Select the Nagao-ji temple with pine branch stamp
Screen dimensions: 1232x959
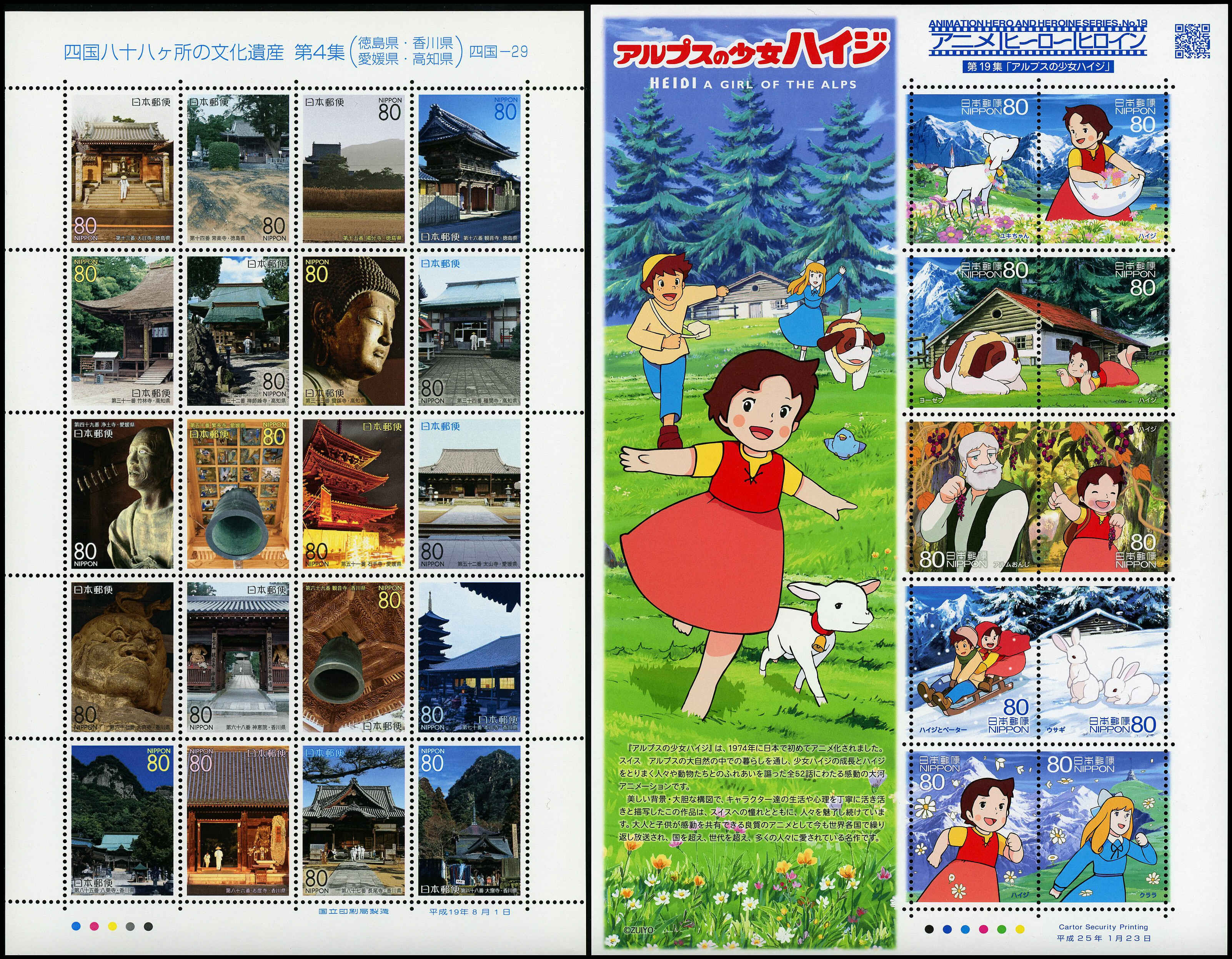[354, 821]
